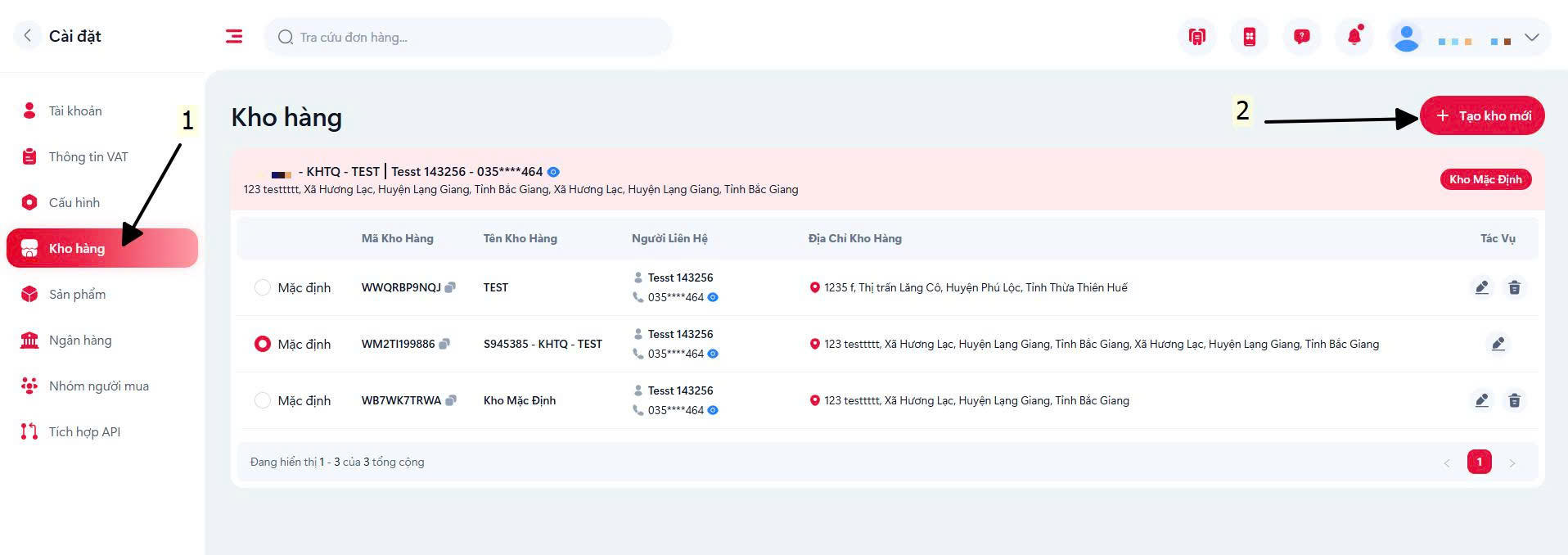Image resolution: width=1568 pixels, height=555 pixels.
Task: Delete the Kho Mặc Định warehouse row
Action: tap(1514, 400)
